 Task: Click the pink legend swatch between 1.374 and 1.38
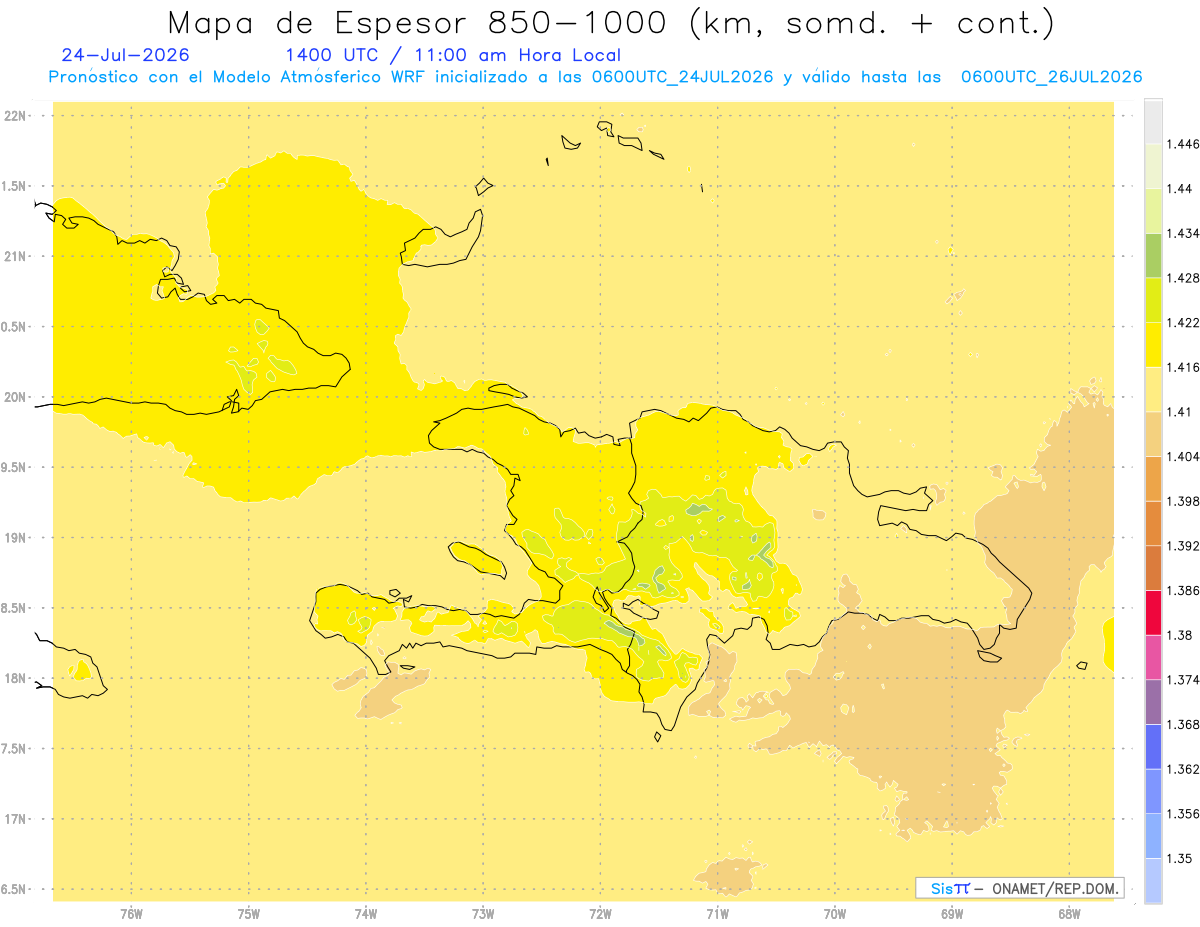(1153, 657)
